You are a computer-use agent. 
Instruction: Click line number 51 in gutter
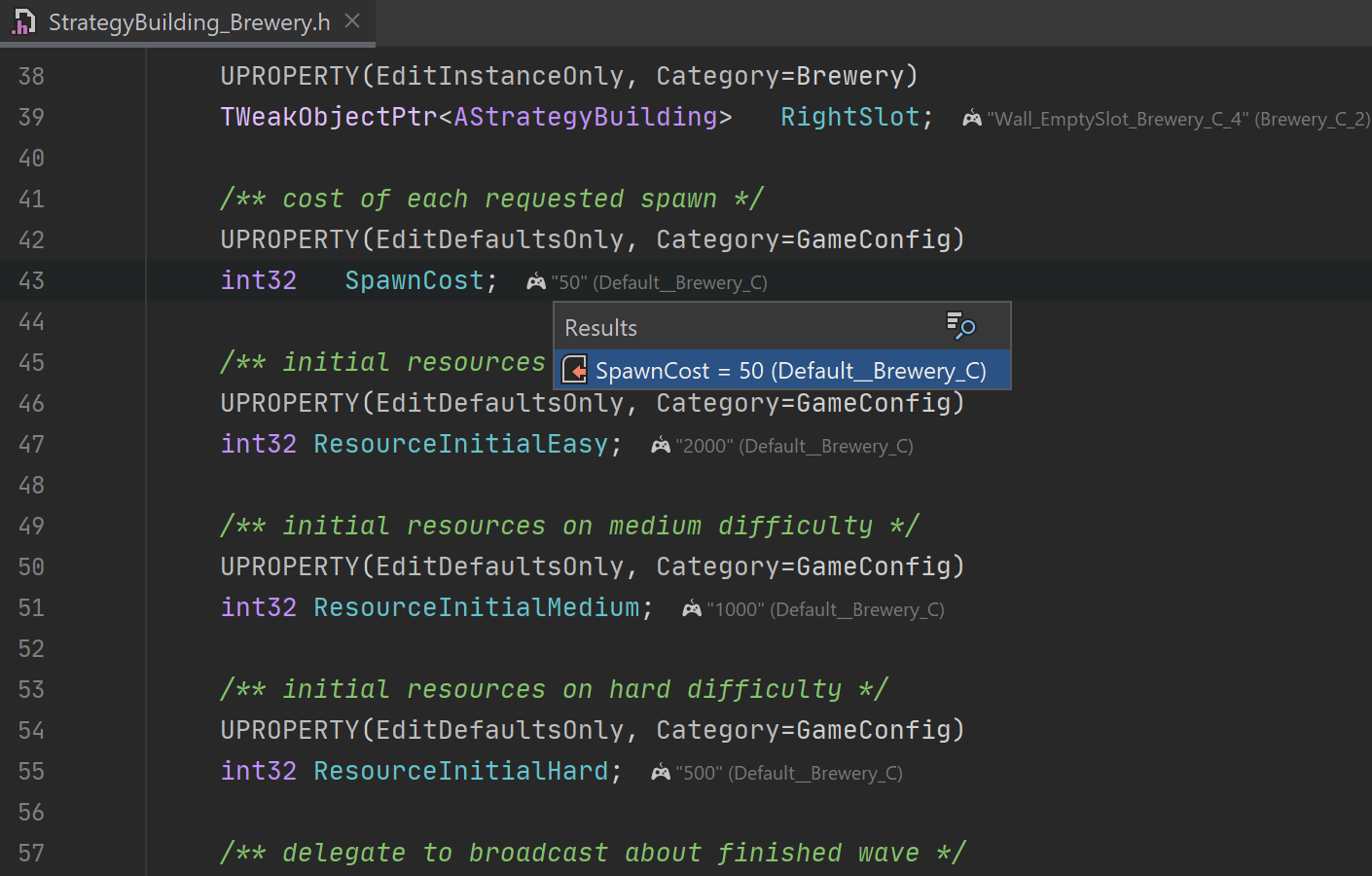click(x=31, y=607)
